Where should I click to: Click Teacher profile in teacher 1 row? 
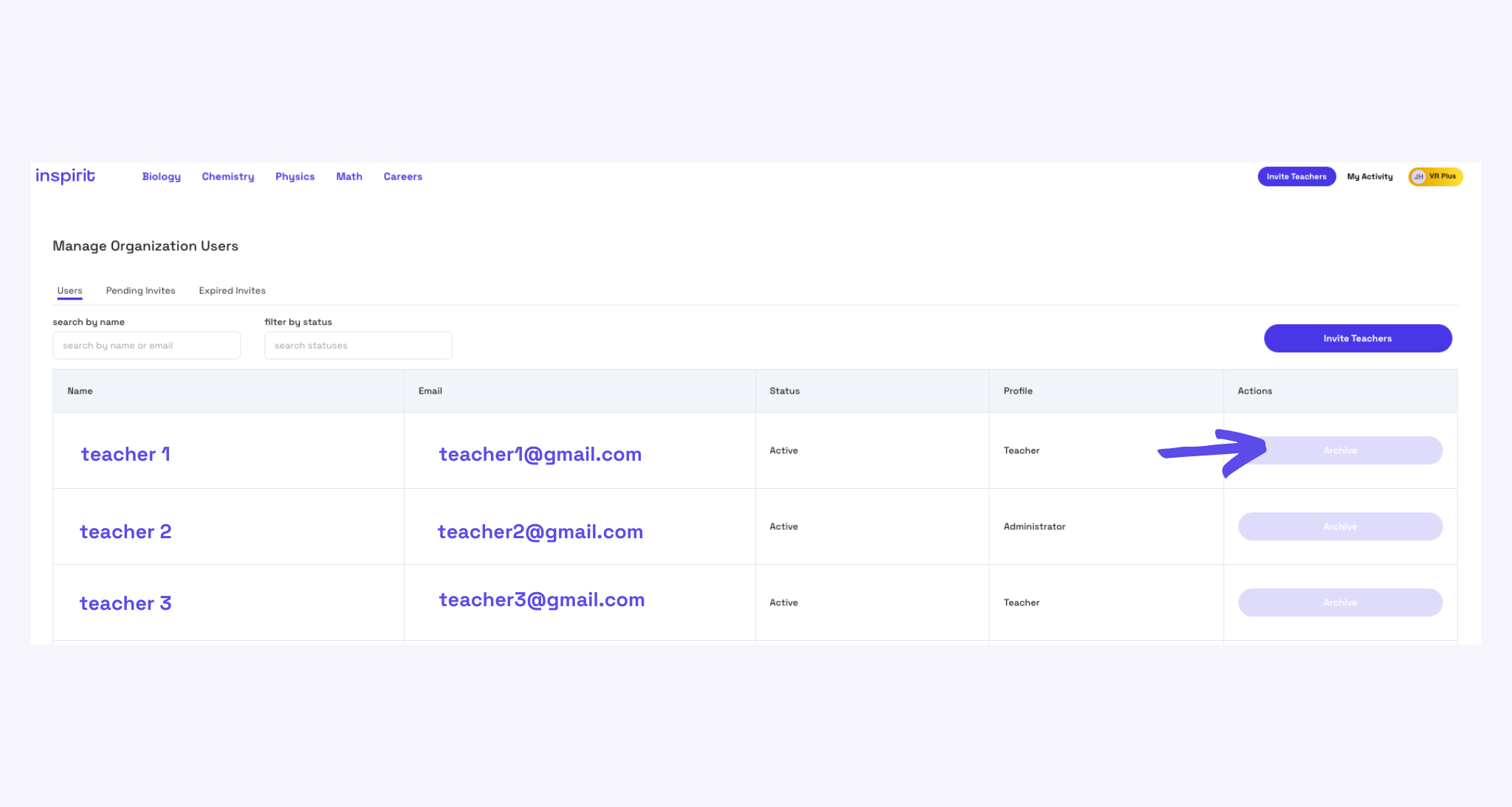(x=1022, y=450)
